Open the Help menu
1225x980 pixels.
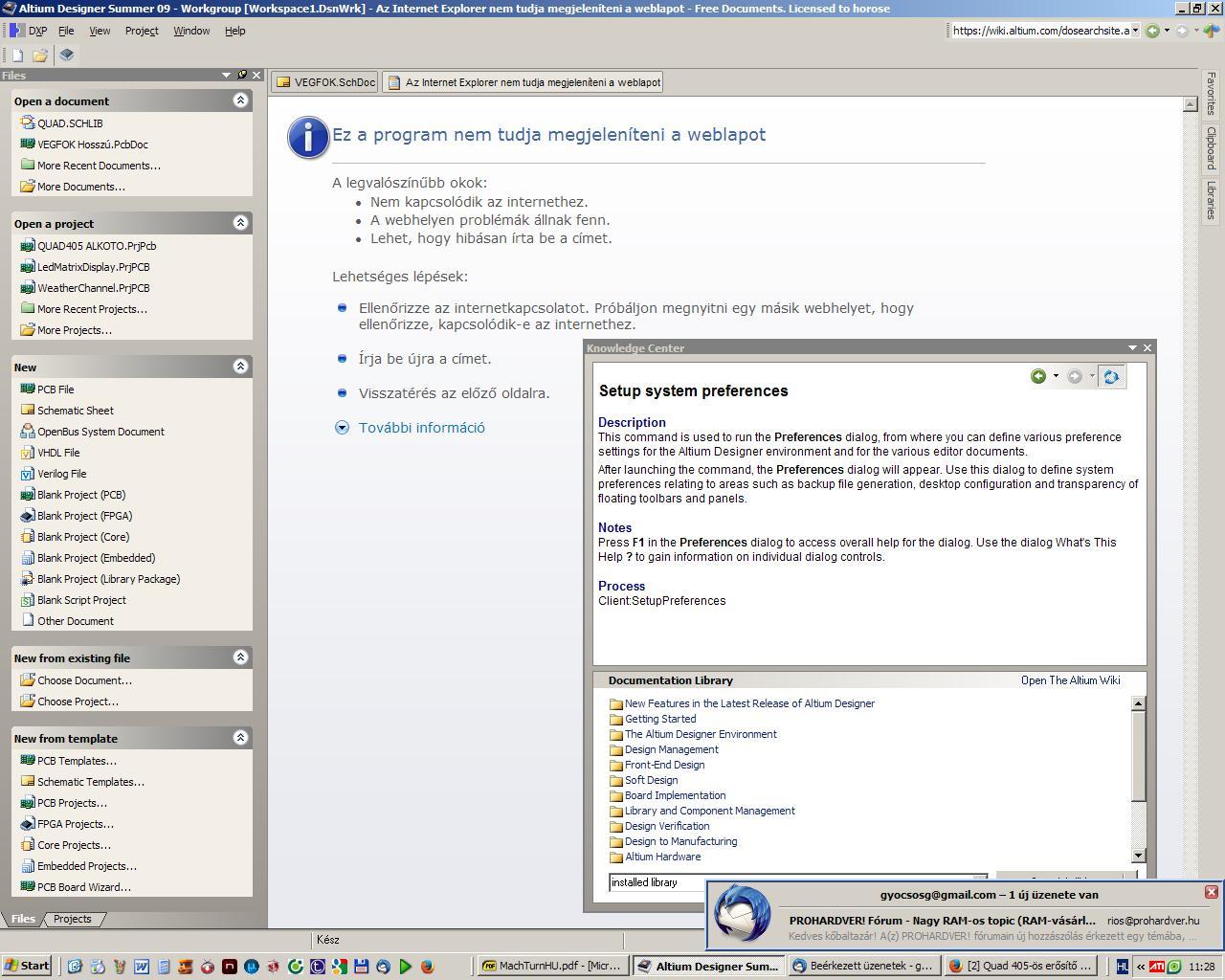[235, 31]
